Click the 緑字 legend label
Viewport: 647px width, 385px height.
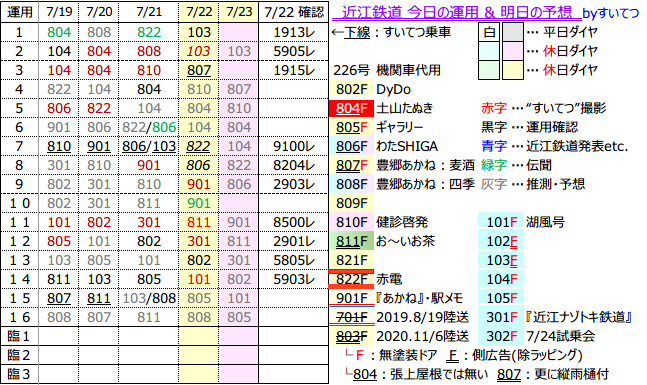pos(494,165)
